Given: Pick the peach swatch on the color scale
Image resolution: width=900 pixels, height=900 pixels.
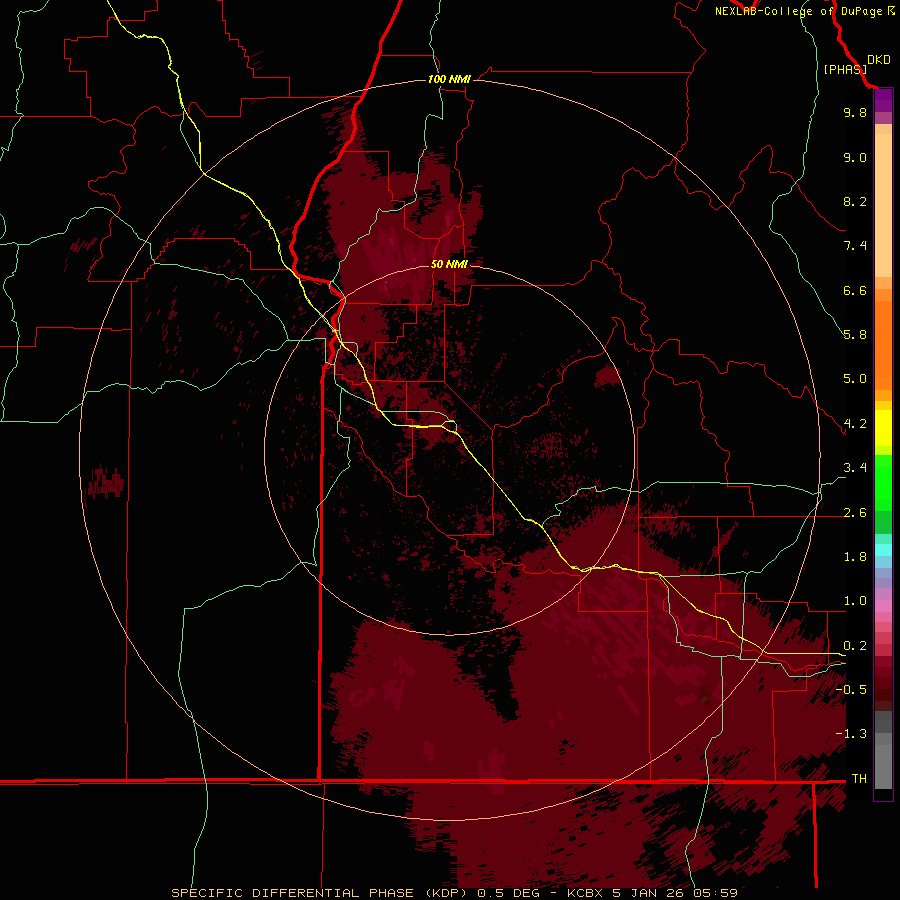Looking at the screenshot, I should tap(883, 205).
